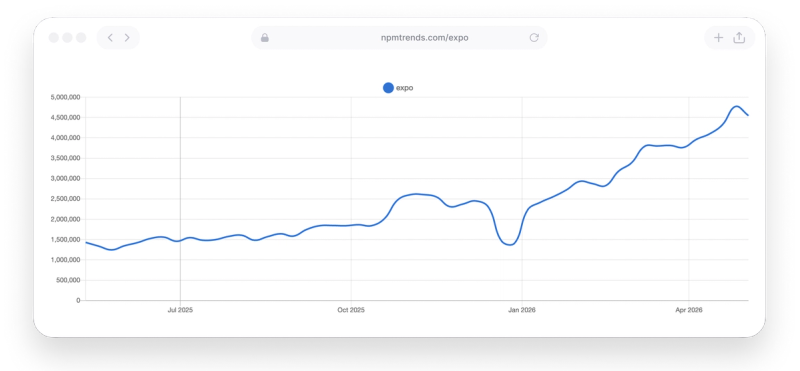Open a new tab with the plus icon
The width and height of the screenshot is (800, 371).
718,37
